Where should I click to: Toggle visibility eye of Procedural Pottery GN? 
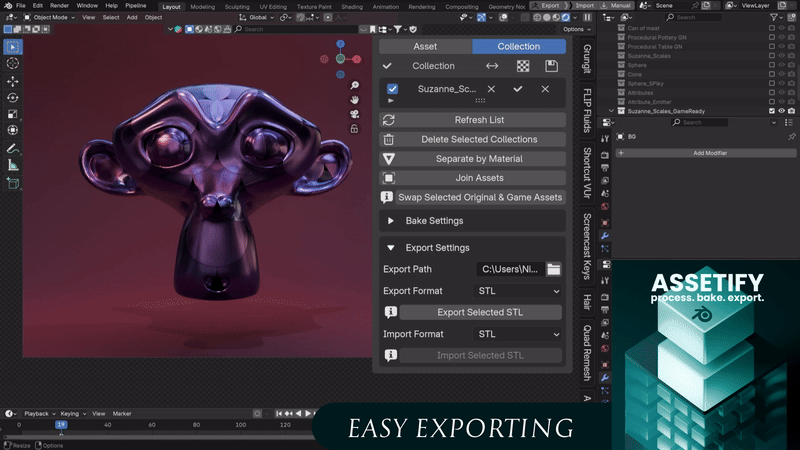(781, 37)
